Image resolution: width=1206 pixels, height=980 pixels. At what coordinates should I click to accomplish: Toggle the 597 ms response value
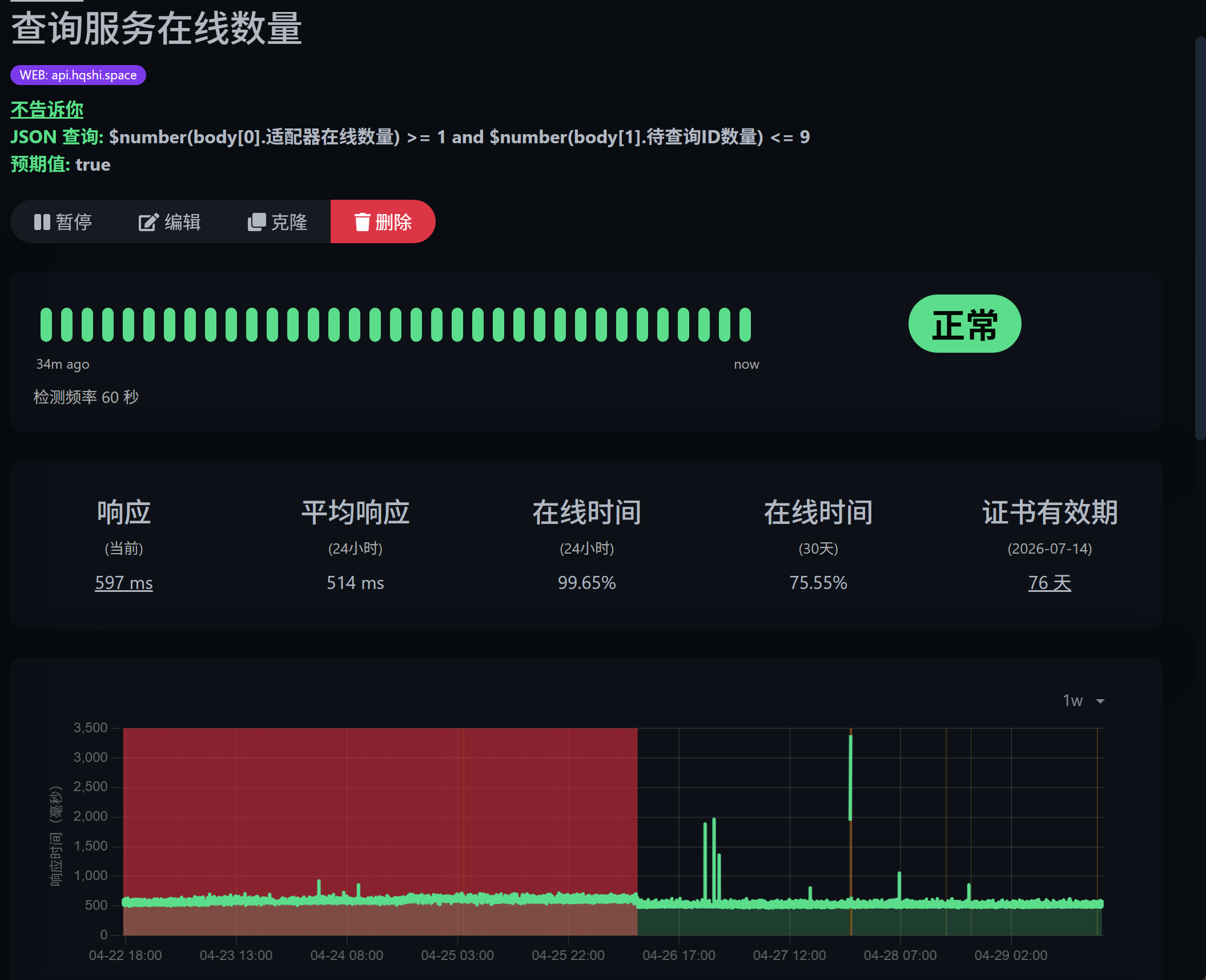tap(123, 583)
